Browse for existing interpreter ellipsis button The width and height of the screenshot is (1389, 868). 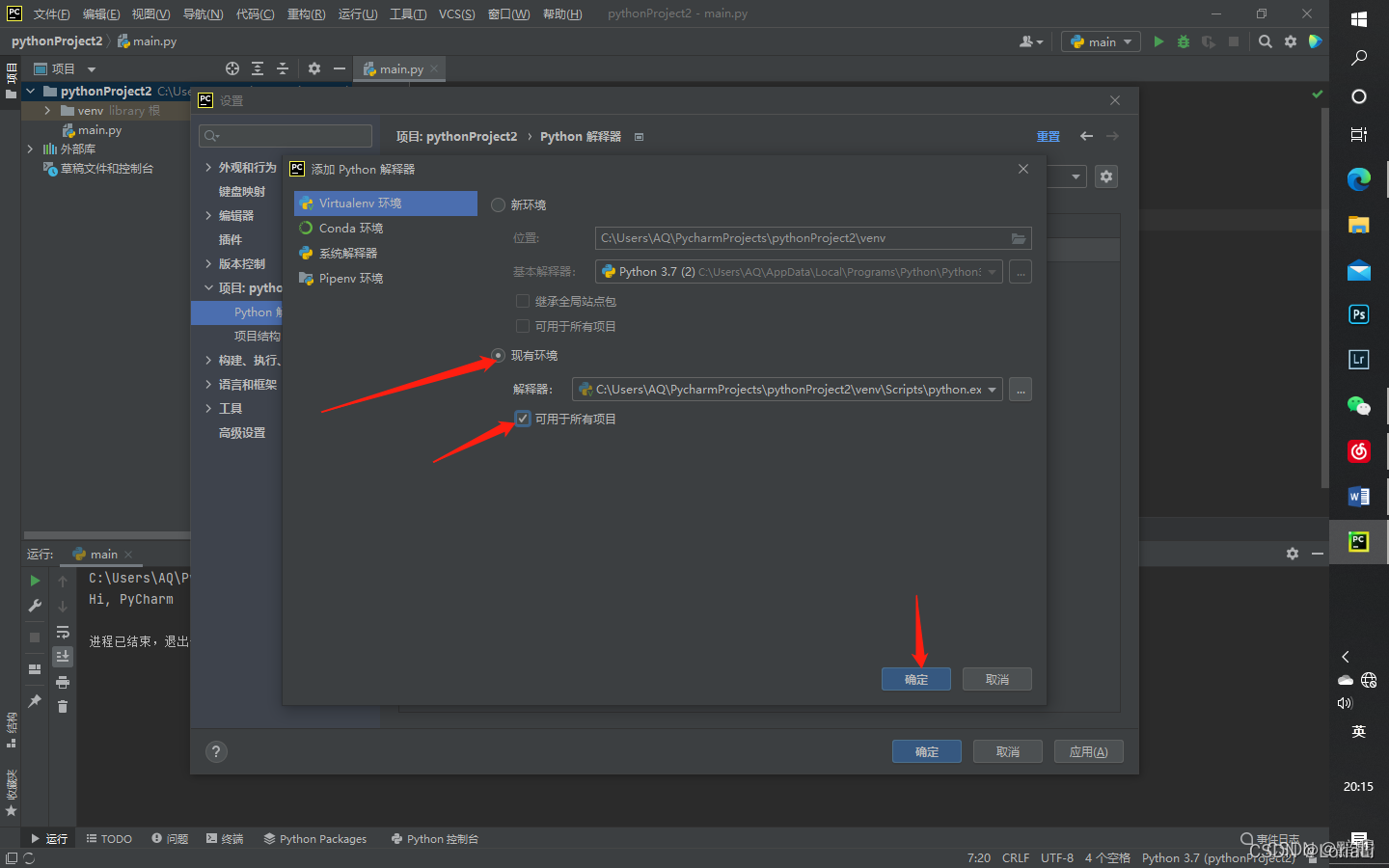click(1021, 390)
